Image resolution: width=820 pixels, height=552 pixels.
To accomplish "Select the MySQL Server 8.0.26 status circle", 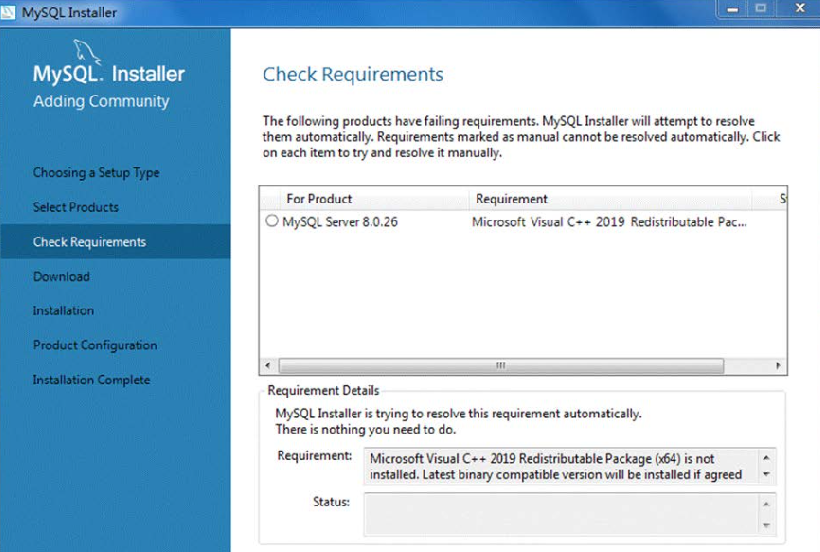I will 271,221.
